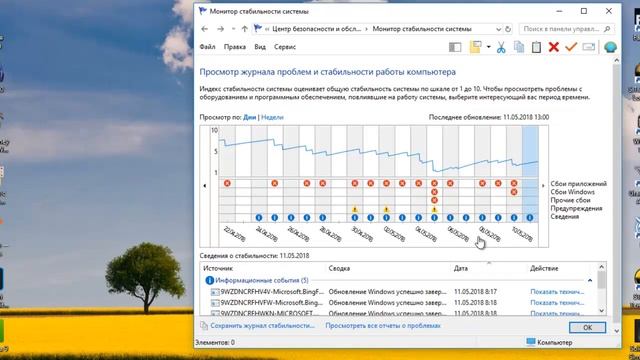The width and height of the screenshot is (640, 360).
Task: Collapse the Информационные события (5) group arrow
Action: [590, 280]
